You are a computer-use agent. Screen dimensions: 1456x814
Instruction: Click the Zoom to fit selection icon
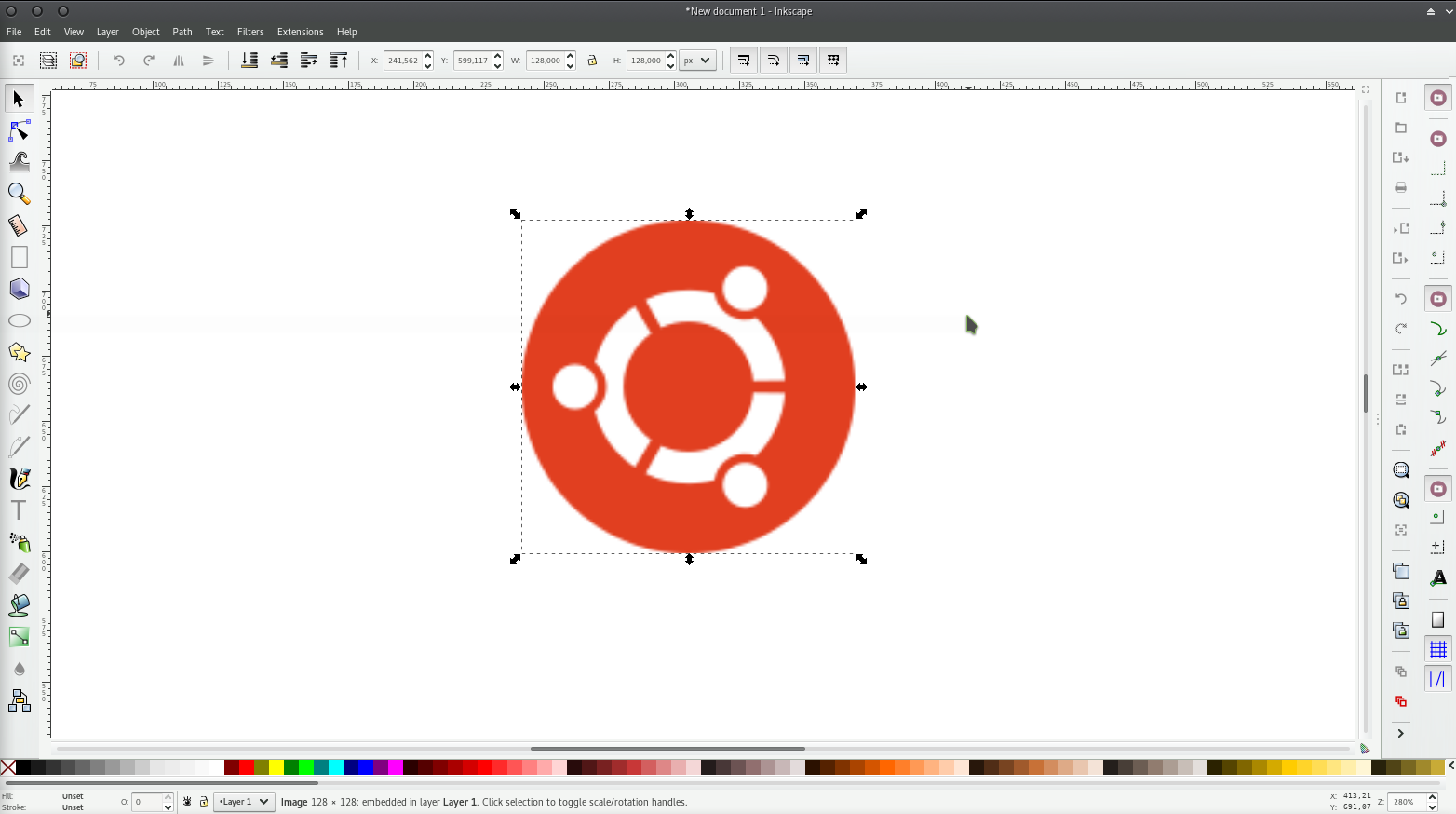(1401, 470)
